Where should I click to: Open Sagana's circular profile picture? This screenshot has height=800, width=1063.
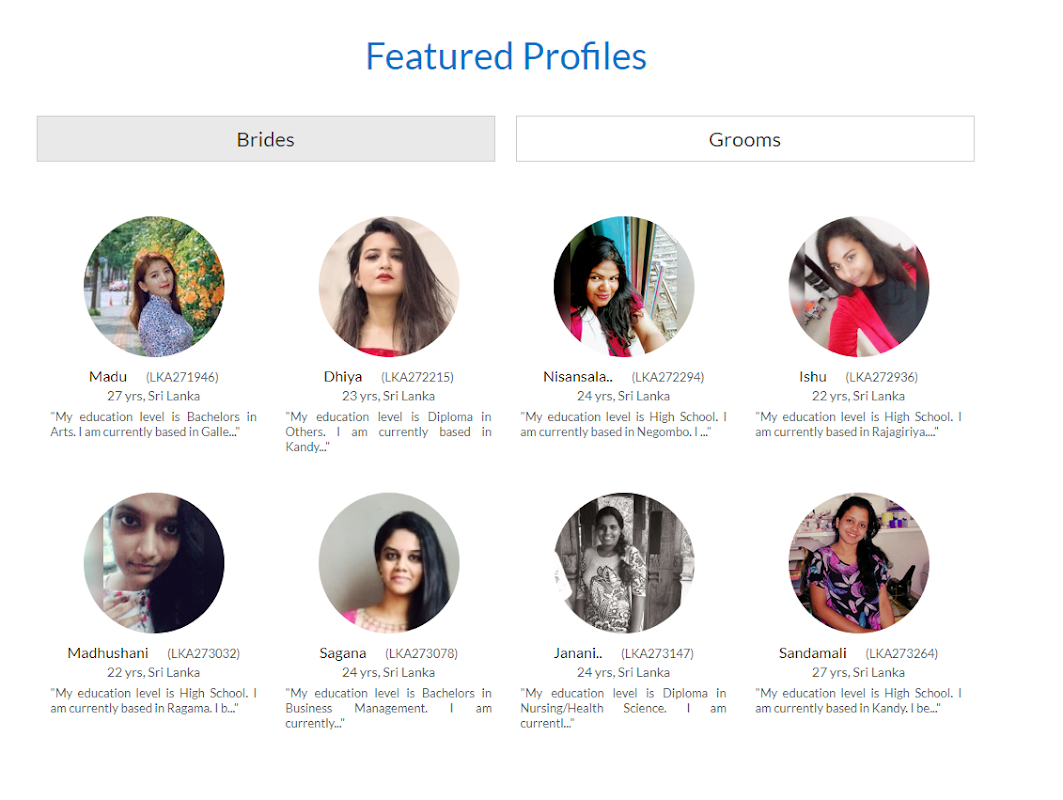click(x=389, y=563)
